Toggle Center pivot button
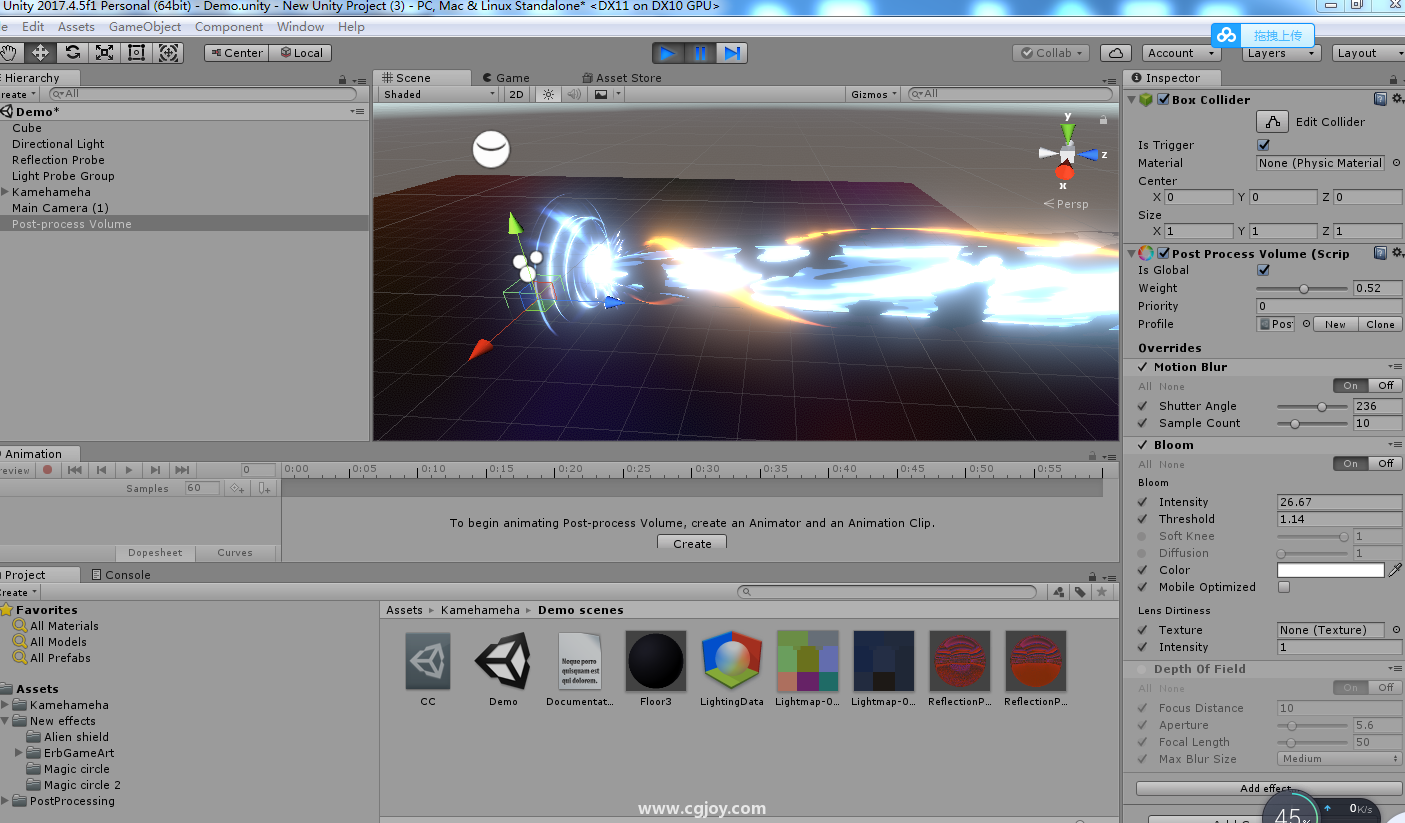The image size is (1405, 823). 236,53
